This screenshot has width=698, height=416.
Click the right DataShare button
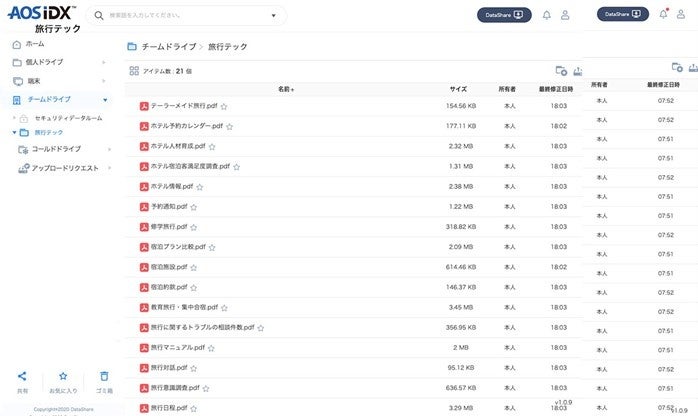[622, 14]
